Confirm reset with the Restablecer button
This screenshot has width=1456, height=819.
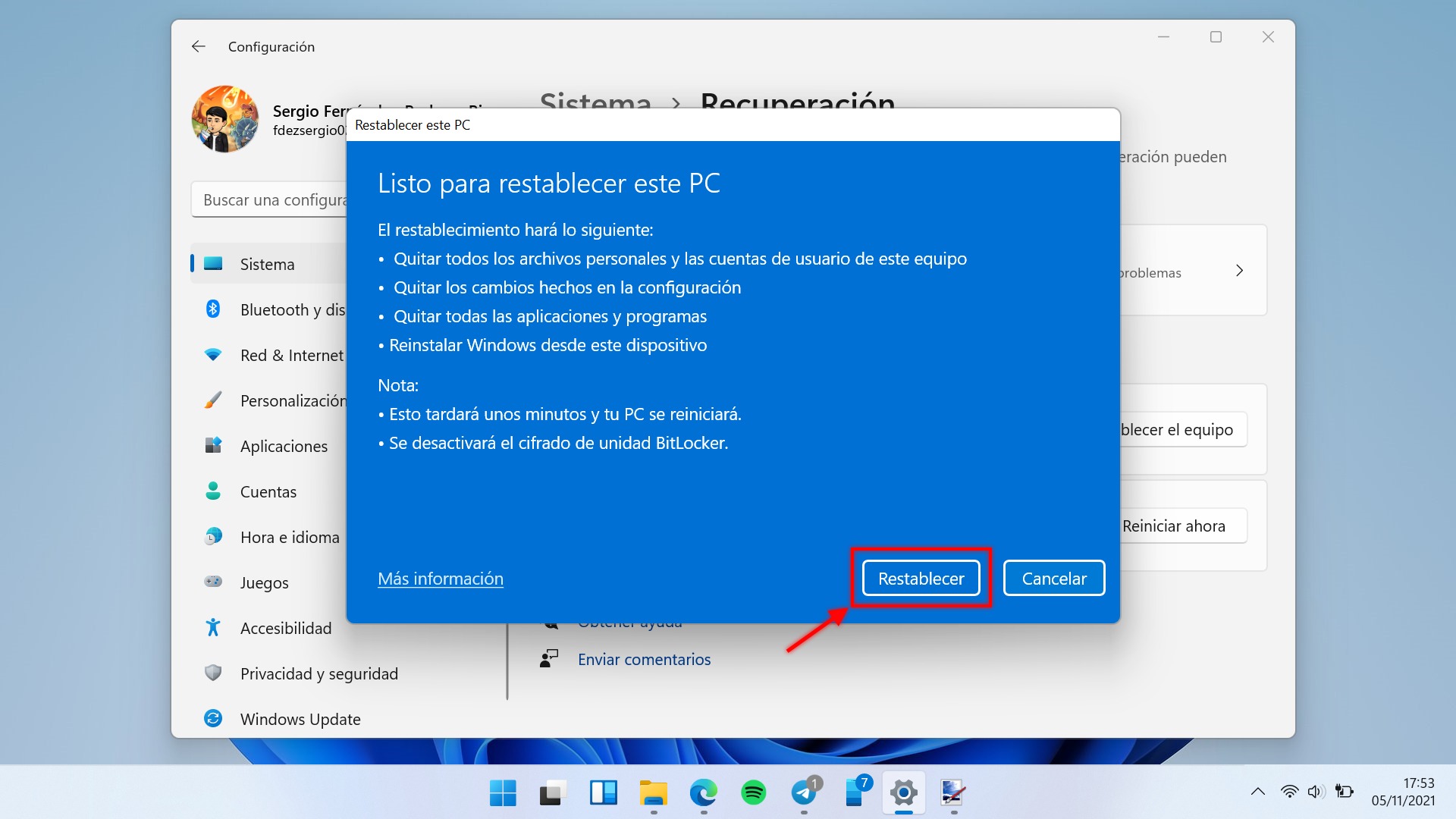pos(921,579)
